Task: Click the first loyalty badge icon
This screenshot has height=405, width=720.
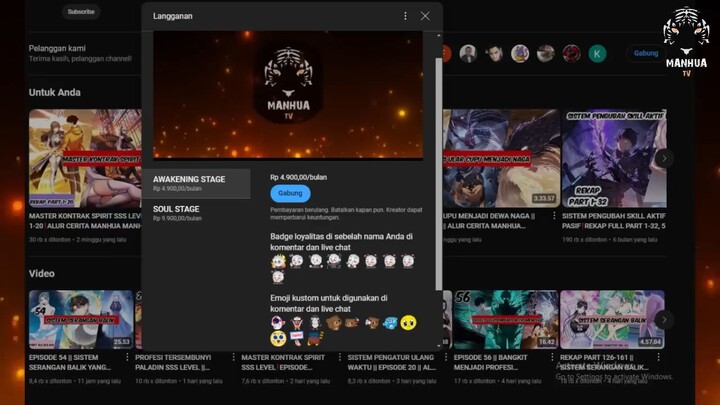Action: pos(278,261)
